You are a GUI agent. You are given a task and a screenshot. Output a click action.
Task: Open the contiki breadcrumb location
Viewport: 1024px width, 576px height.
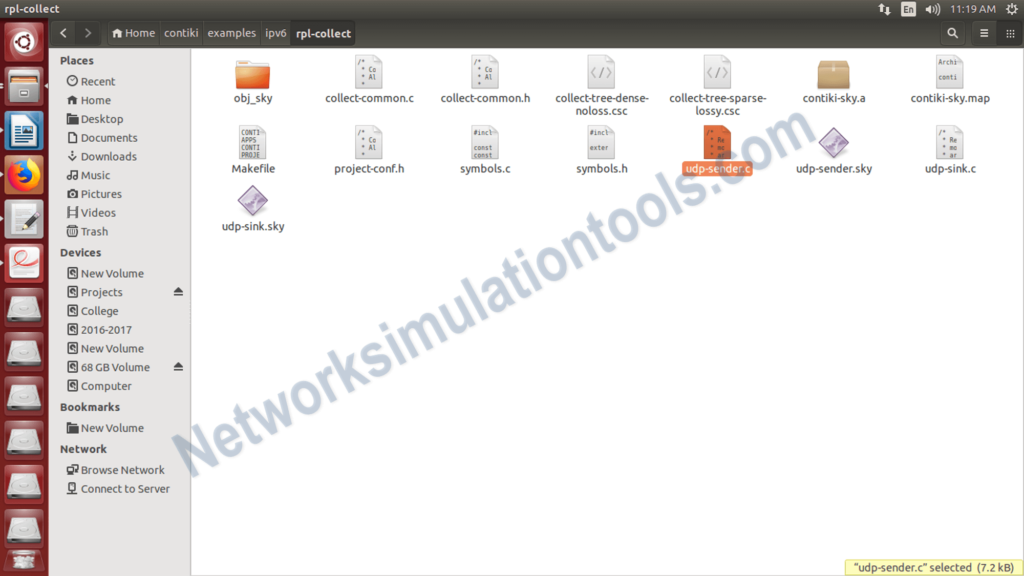pos(180,32)
